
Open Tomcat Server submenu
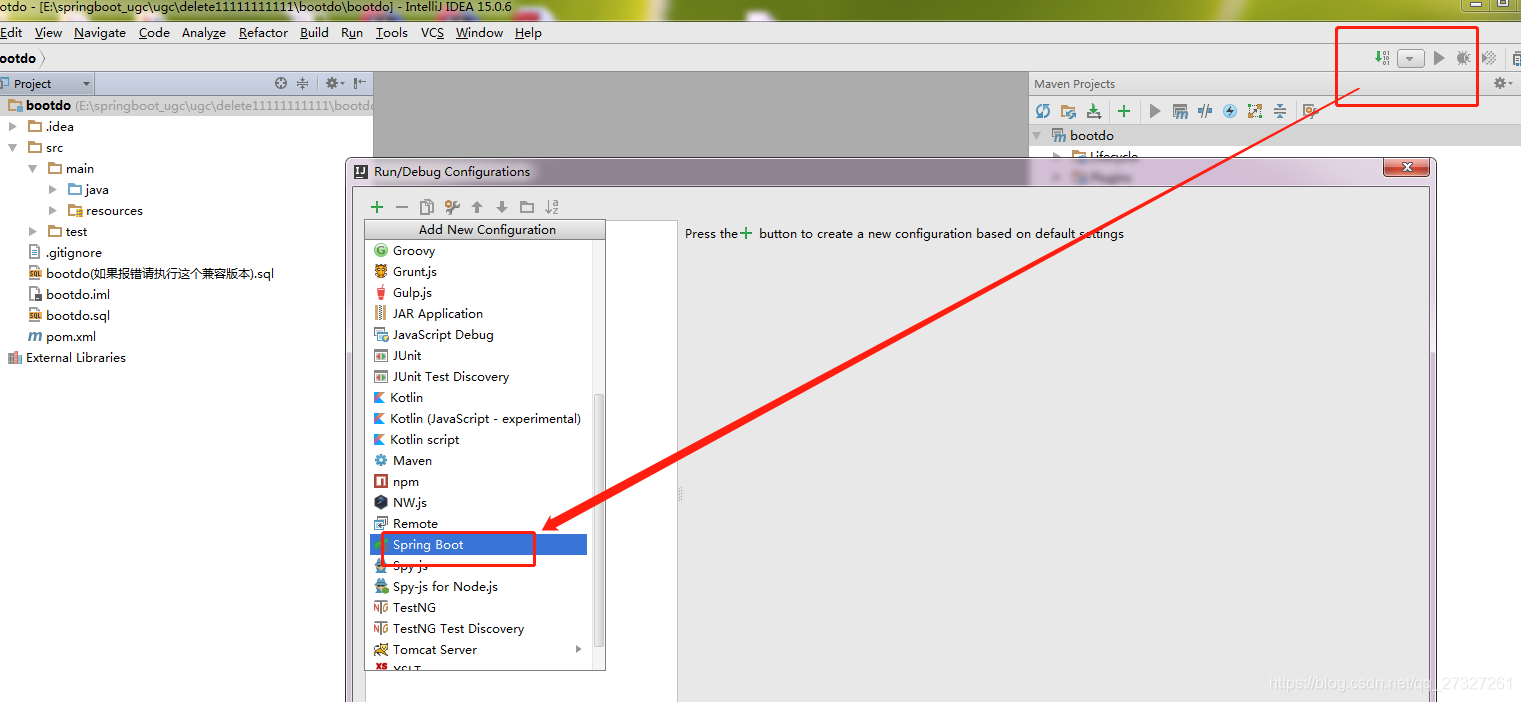tap(478, 649)
